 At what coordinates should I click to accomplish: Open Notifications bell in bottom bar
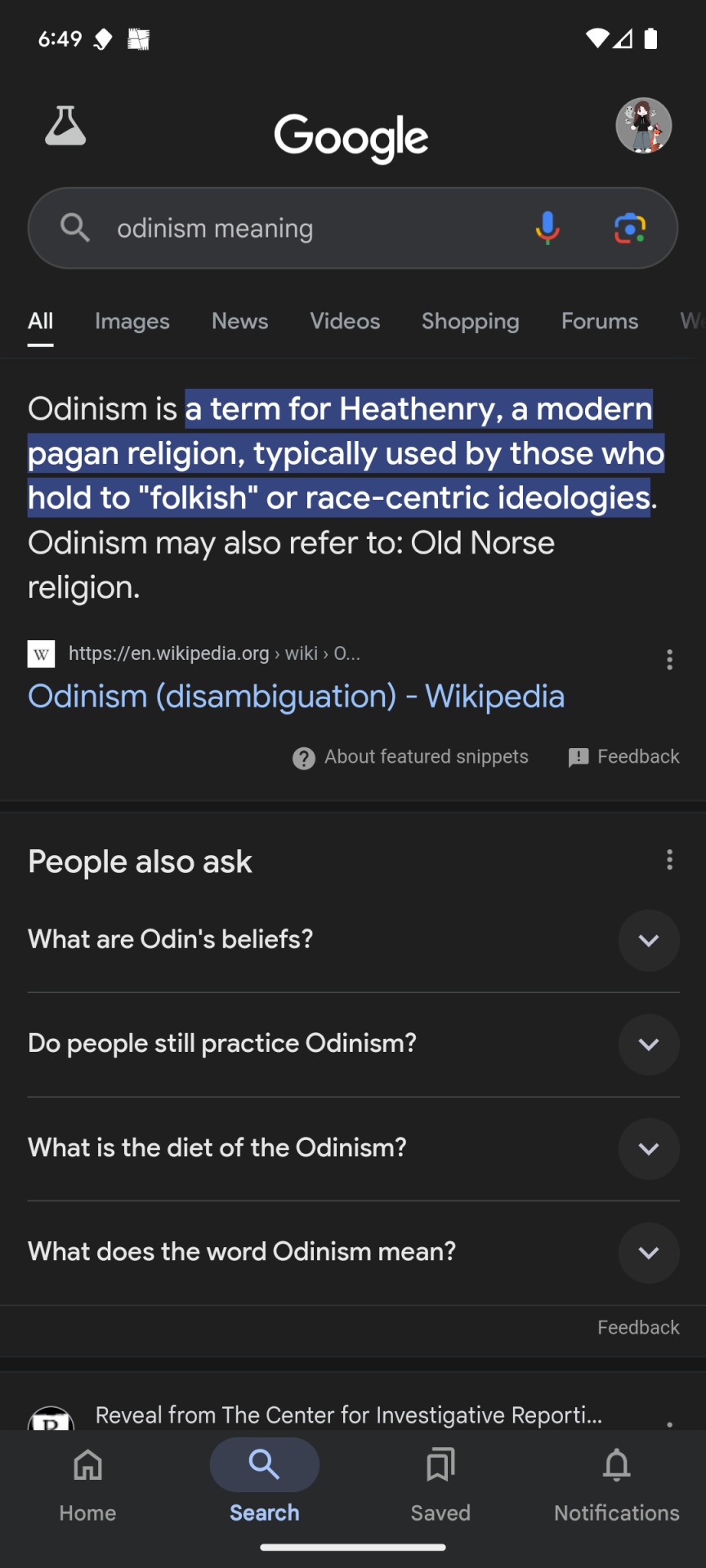(617, 1484)
